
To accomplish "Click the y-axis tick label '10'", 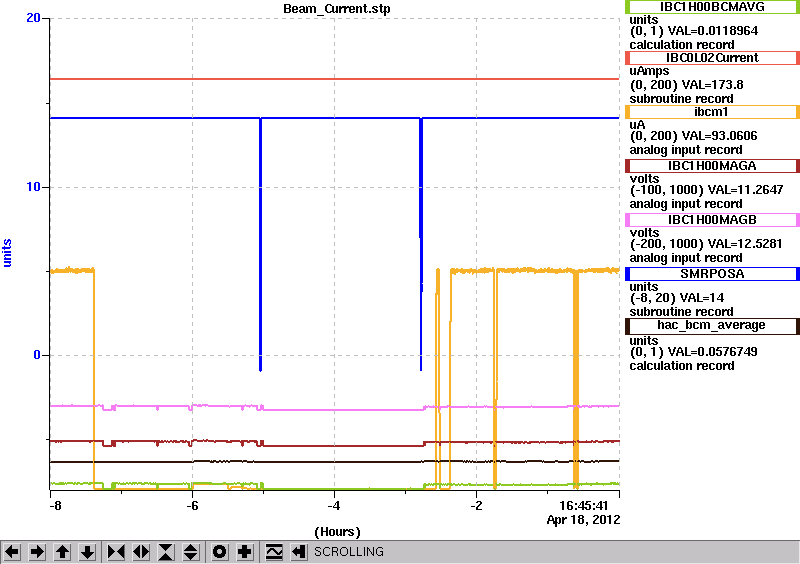I will tap(33, 187).
